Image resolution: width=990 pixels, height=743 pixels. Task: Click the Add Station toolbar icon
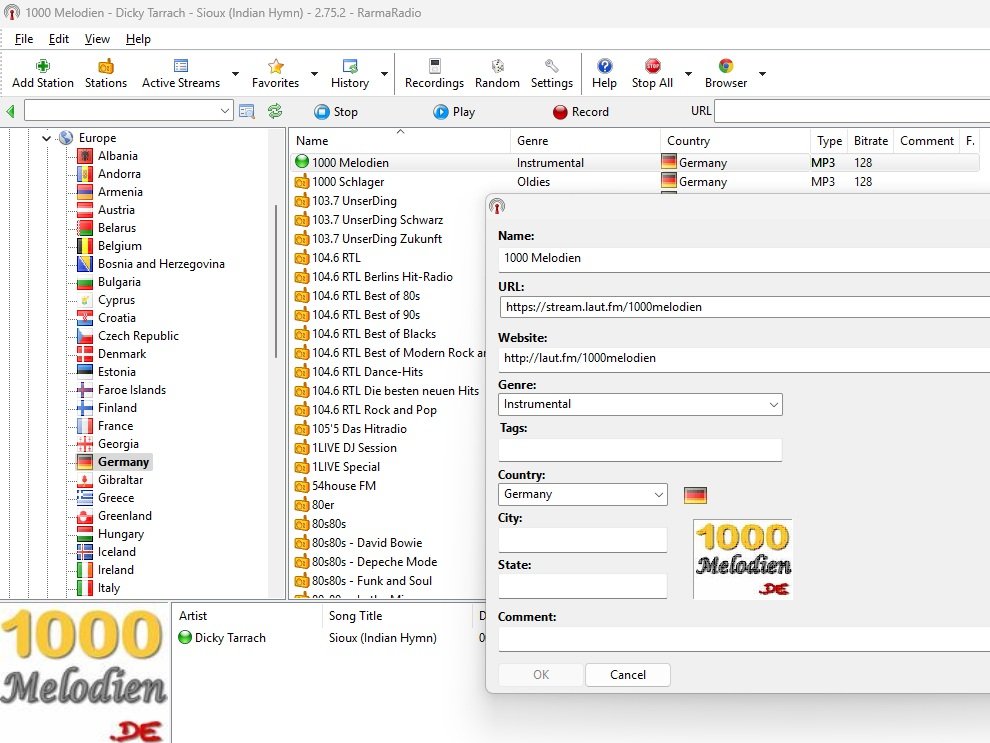[x=43, y=66]
